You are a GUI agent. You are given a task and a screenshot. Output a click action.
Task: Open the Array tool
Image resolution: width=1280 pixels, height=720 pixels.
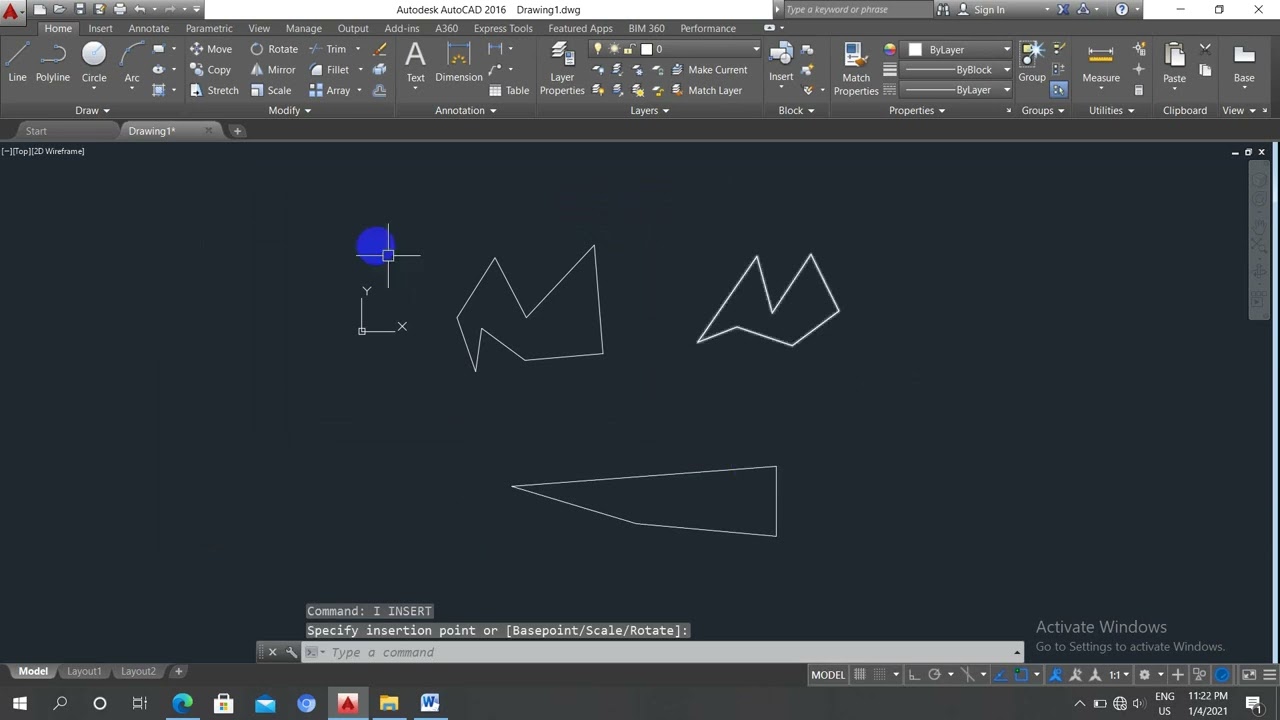330,90
